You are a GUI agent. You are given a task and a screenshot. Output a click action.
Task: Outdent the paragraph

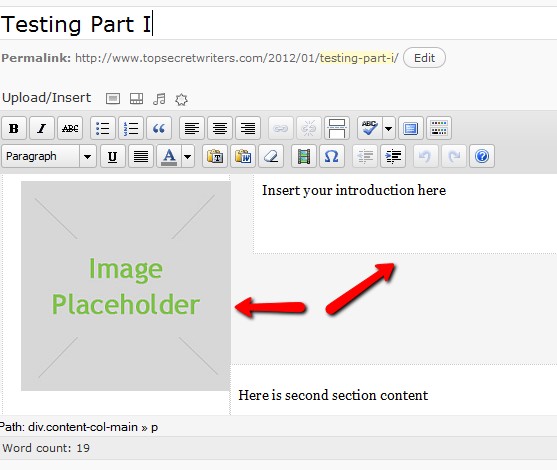(365, 156)
